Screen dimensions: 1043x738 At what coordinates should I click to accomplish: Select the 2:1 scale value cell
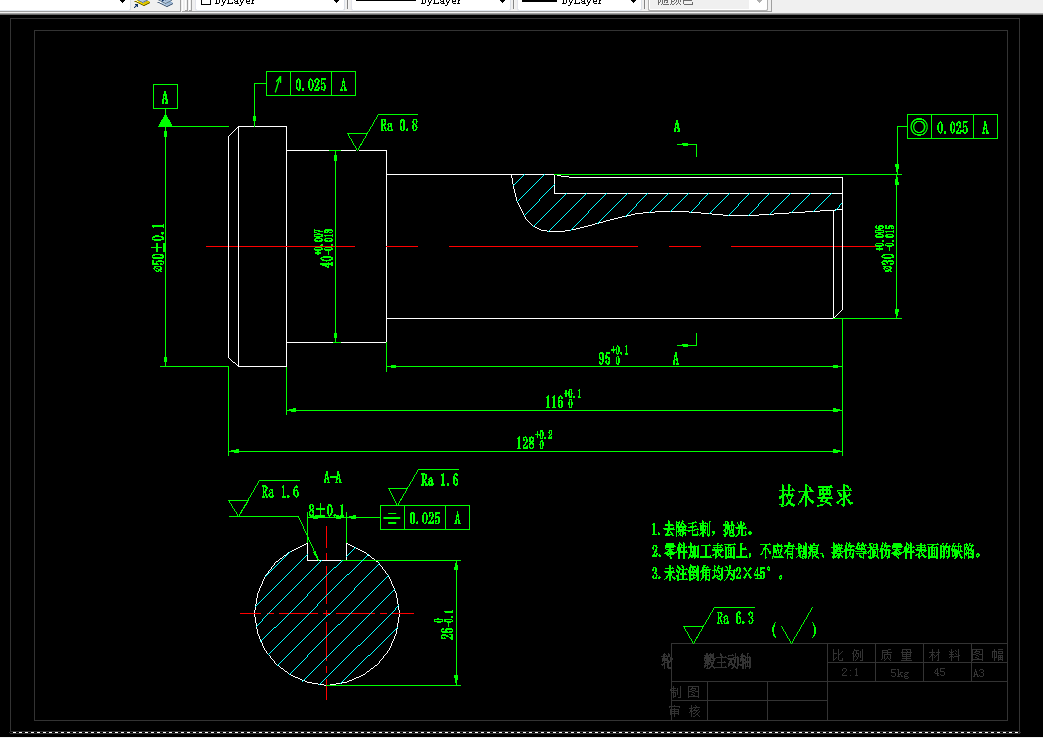849,673
